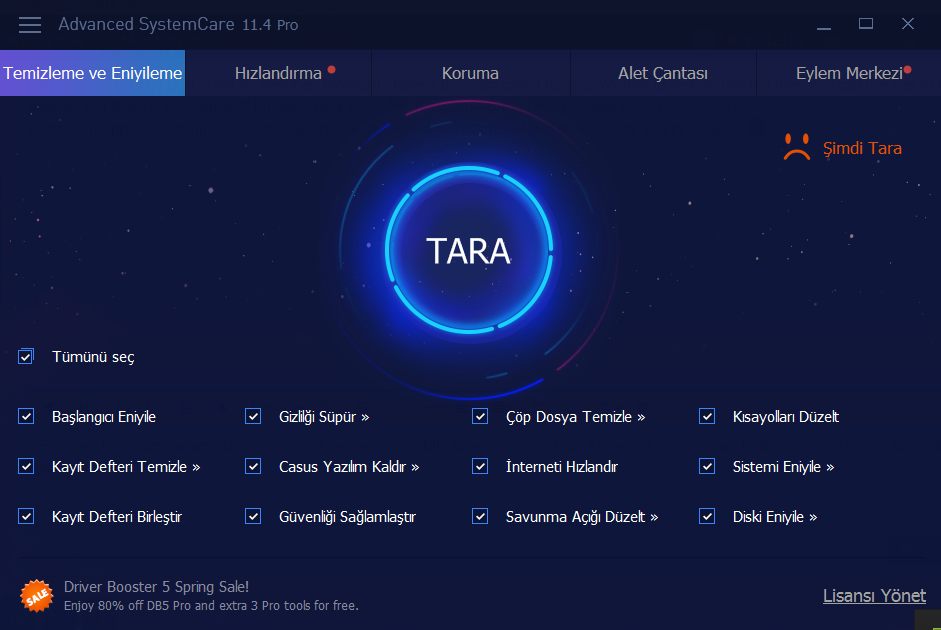Disable Casus Yazılım Kaldır checkbox
Screen dimensions: 941x630
(x=253, y=466)
